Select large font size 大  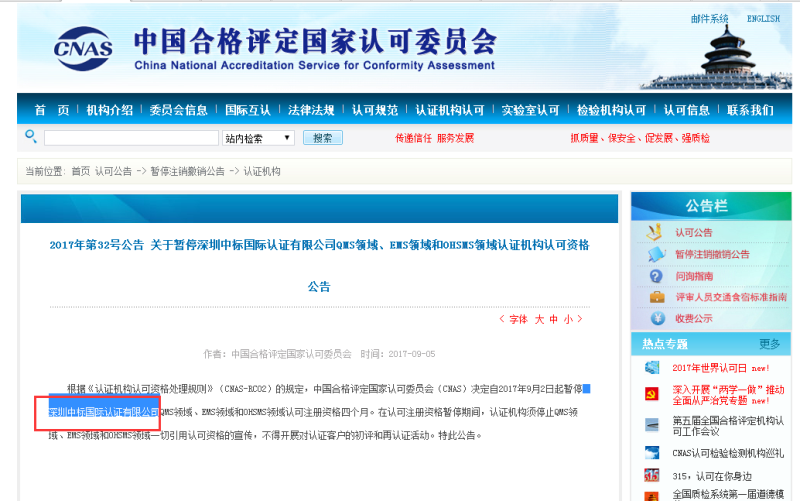[538, 320]
